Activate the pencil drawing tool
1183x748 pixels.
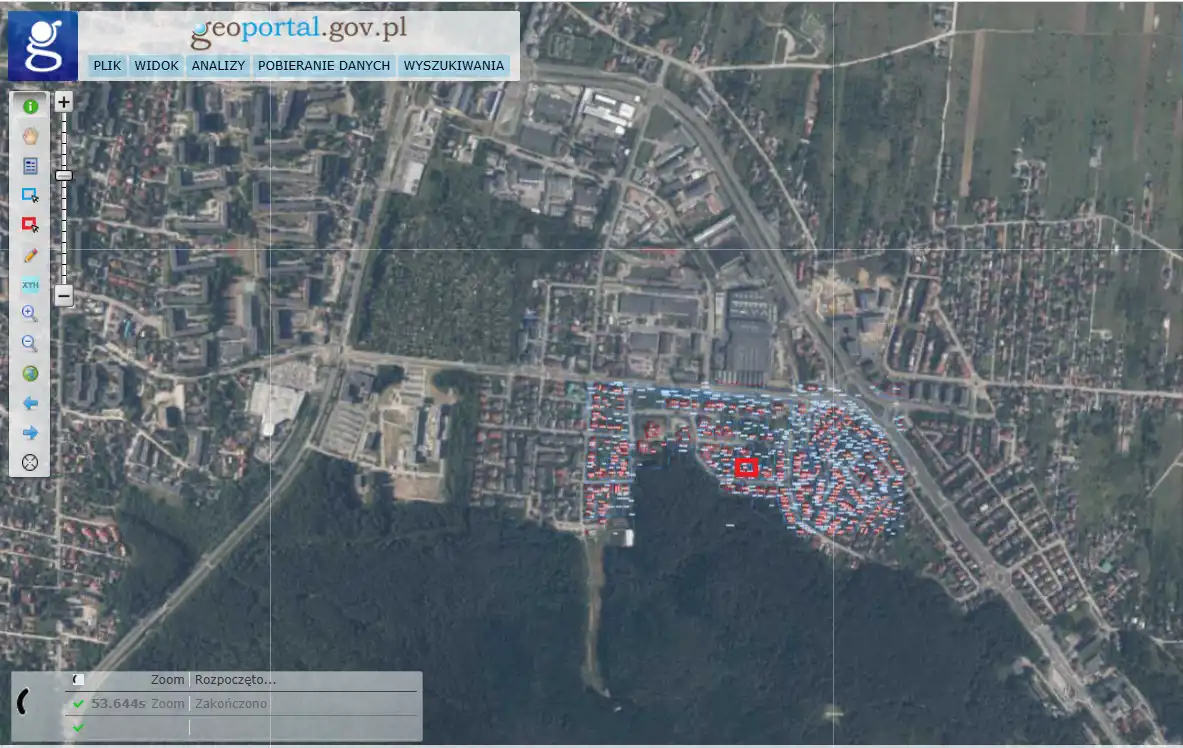click(30, 255)
